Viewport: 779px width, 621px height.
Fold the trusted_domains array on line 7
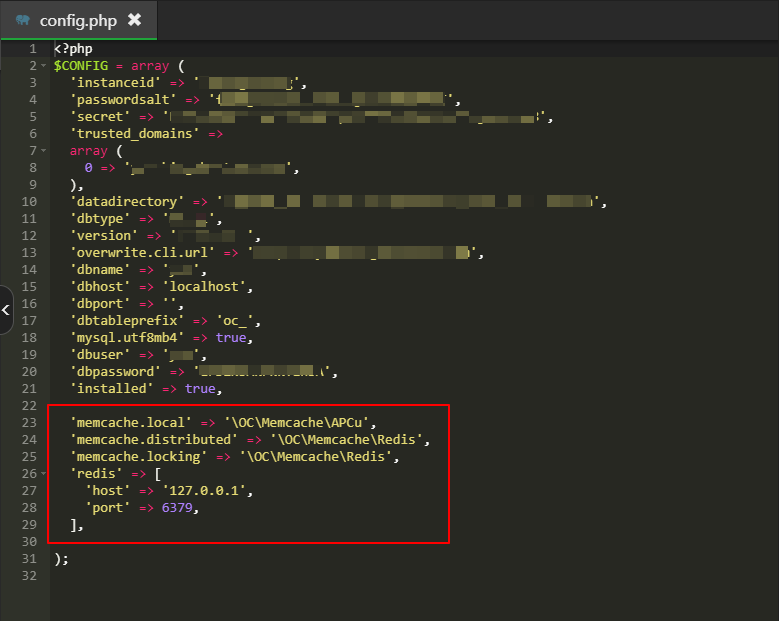pyautogui.click(x=43, y=151)
